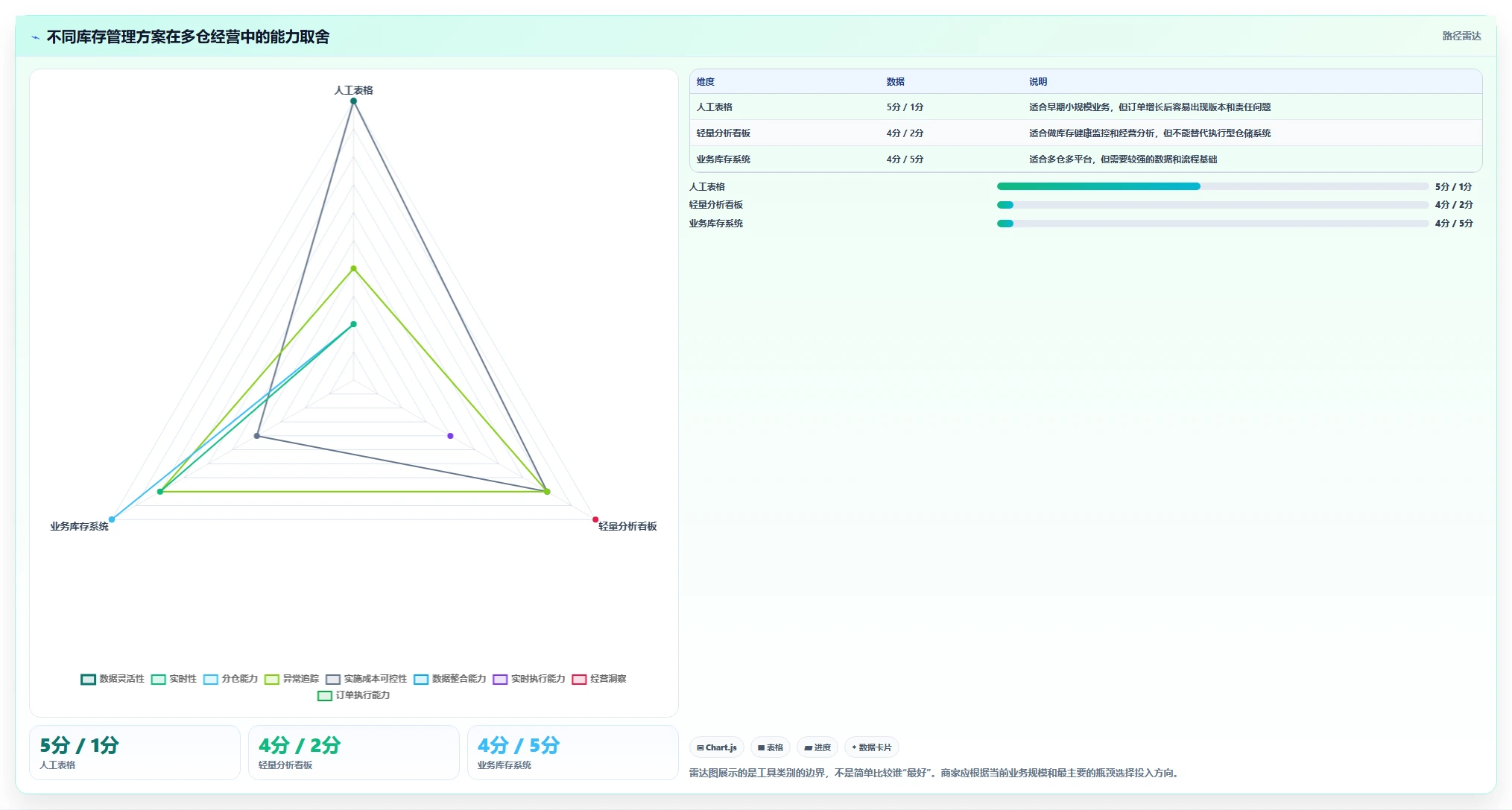Click the 4分 / 2分 value beside progress bar

click(1454, 205)
